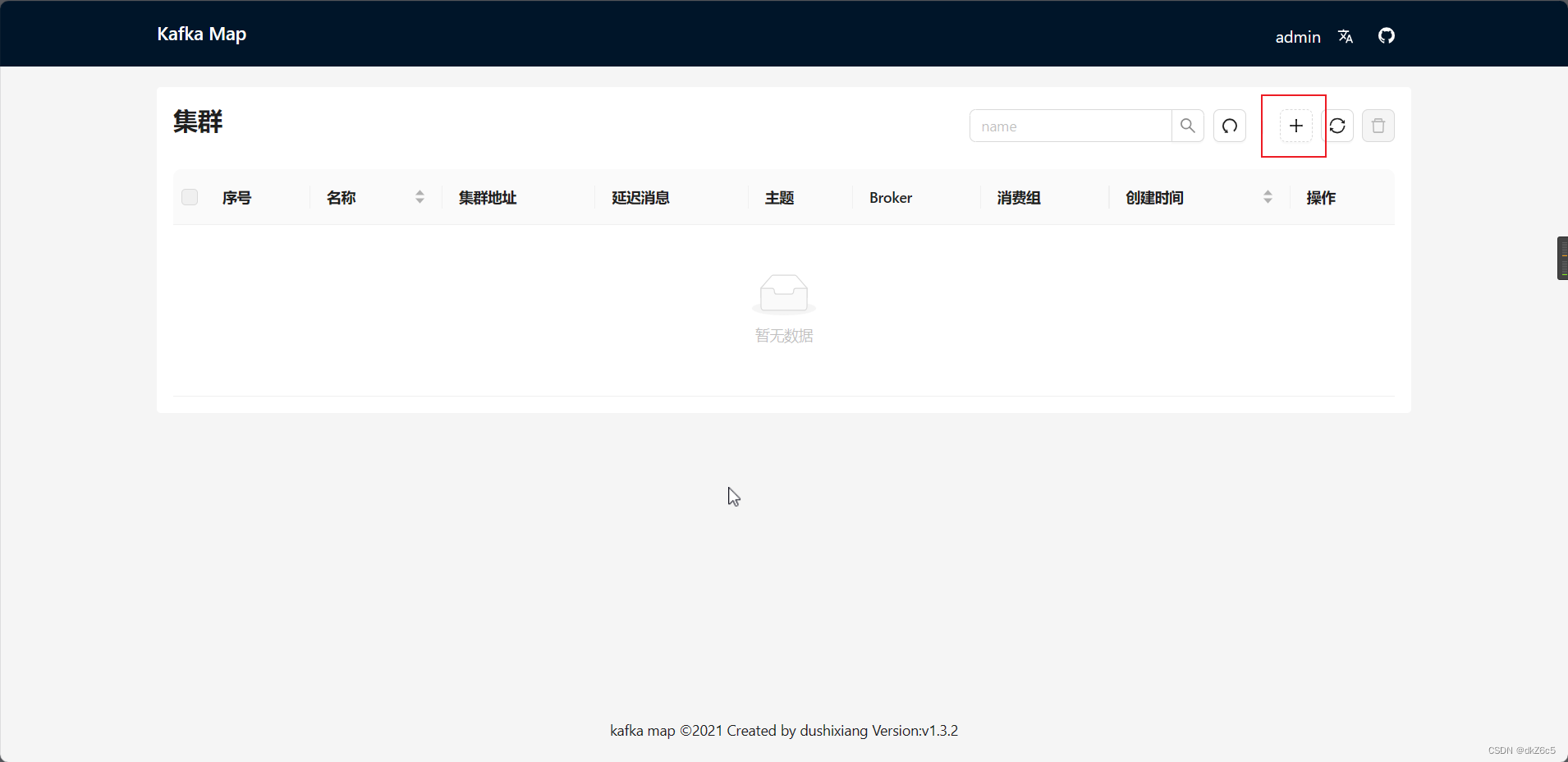Click the 消费组 column header

click(x=1019, y=198)
